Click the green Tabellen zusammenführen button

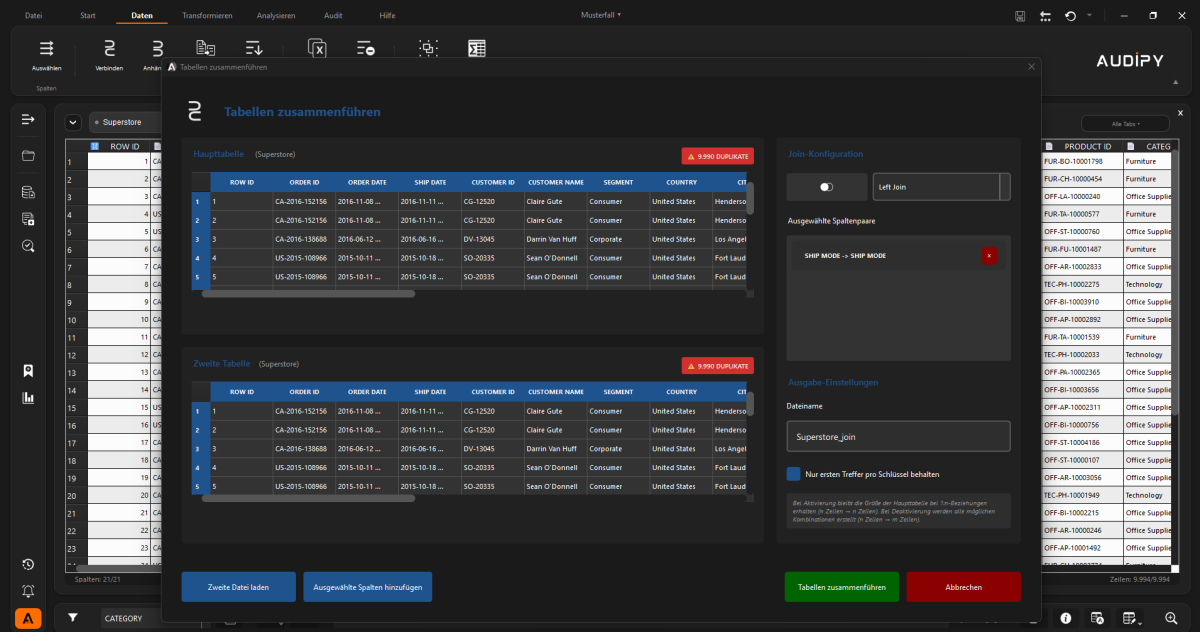[x=841, y=587]
